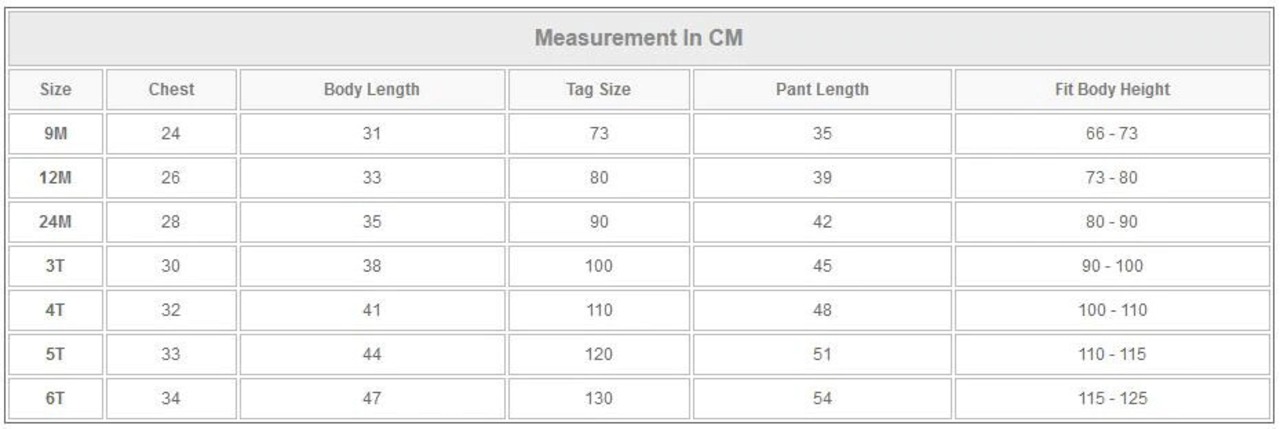Click the 'Body Length' column header
Image resolution: width=1280 pixels, height=429 pixels.
(372, 89)
